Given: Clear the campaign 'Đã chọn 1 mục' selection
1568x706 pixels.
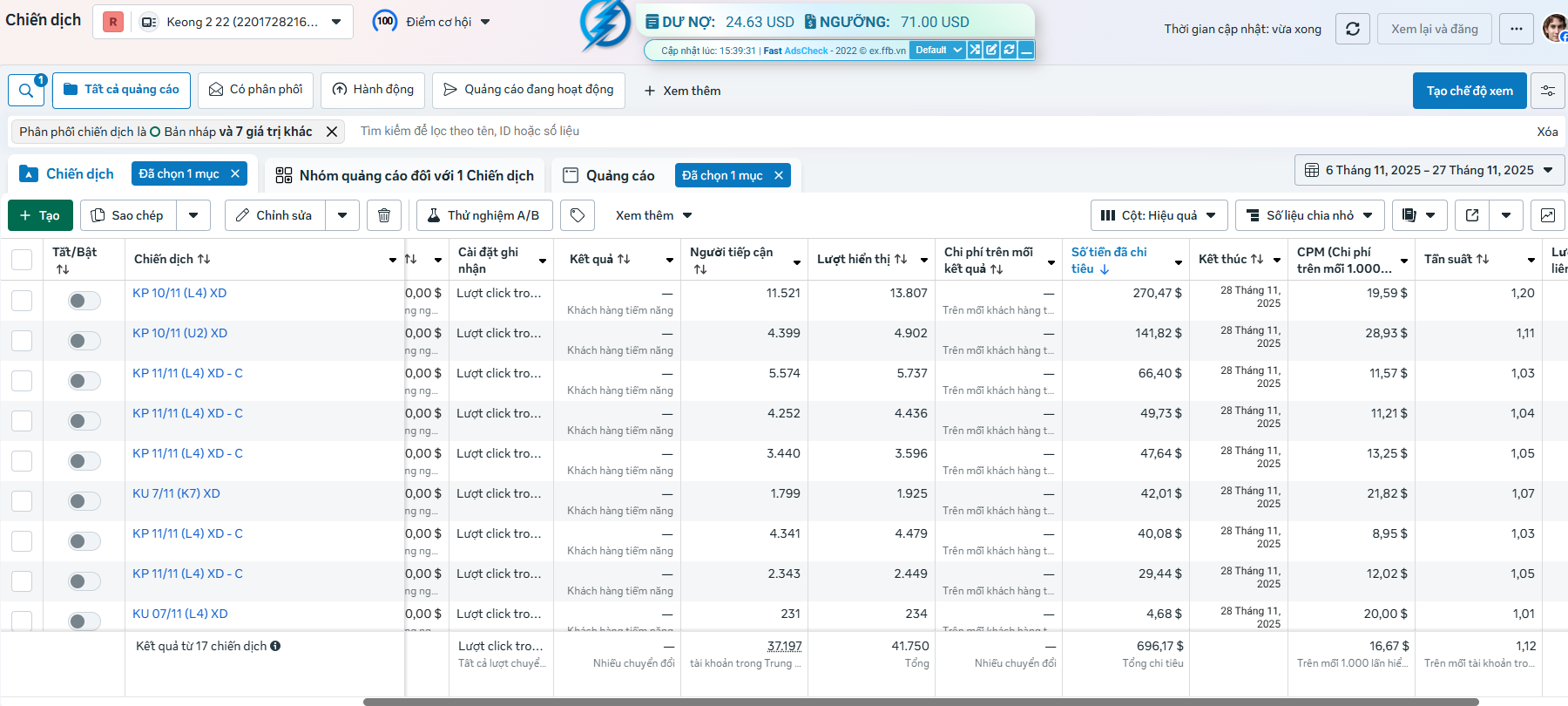Looking at the screenshot, I should click(235, 173).
